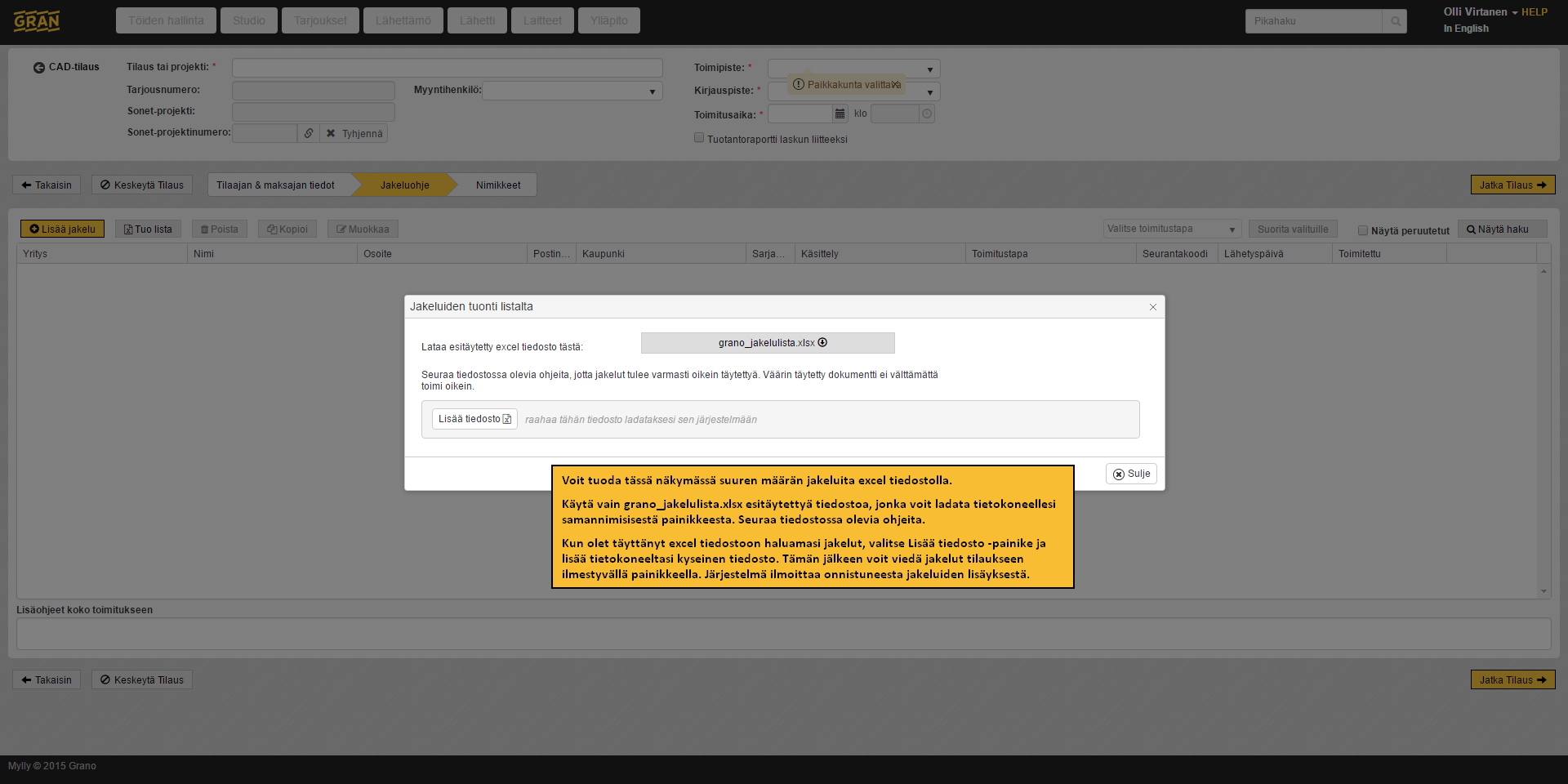
Task: Close the Jakeluiden tuonti listalta dialog
Action: point(1152,307)
